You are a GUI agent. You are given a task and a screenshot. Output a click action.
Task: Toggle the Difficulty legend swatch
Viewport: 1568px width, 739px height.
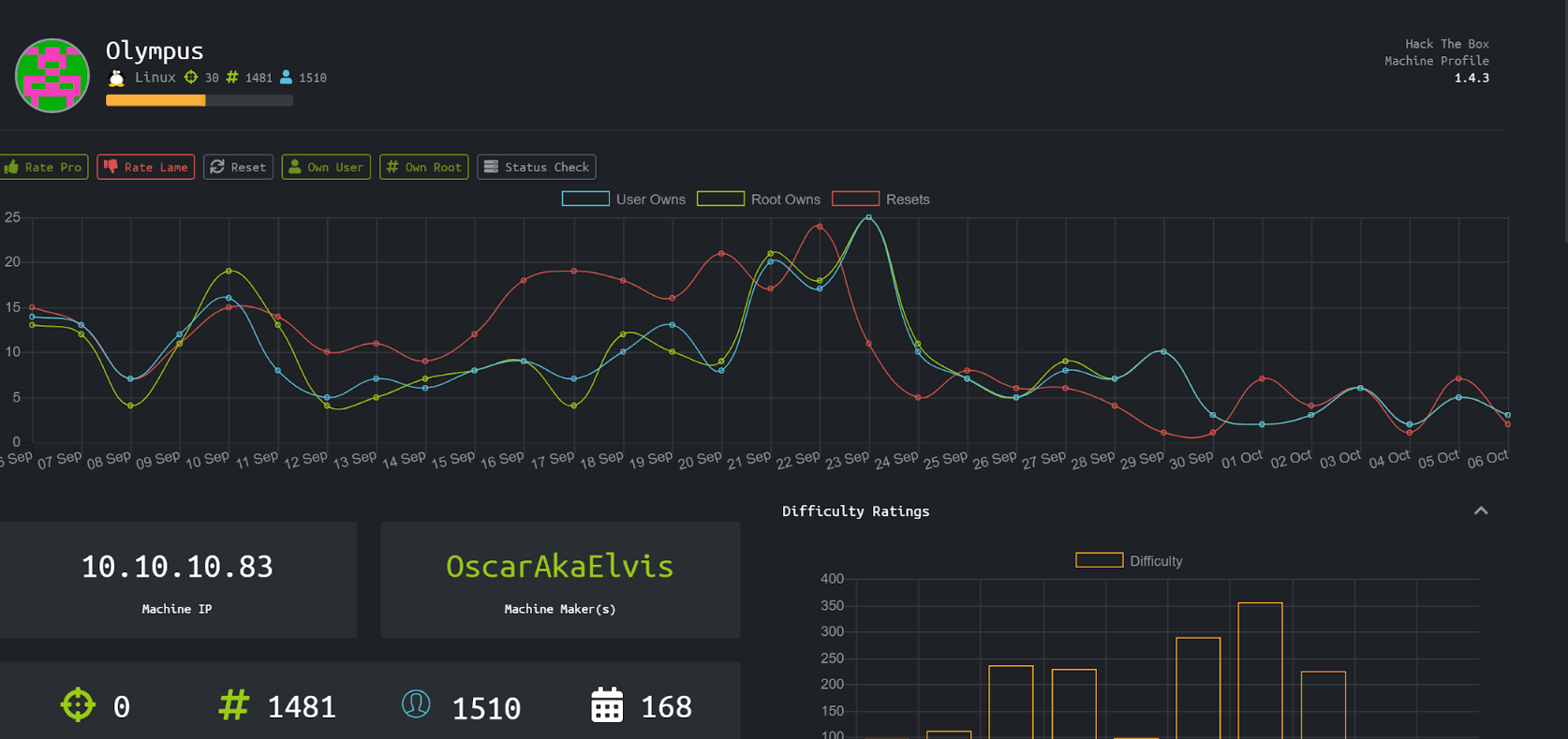tap(1099, 560)
